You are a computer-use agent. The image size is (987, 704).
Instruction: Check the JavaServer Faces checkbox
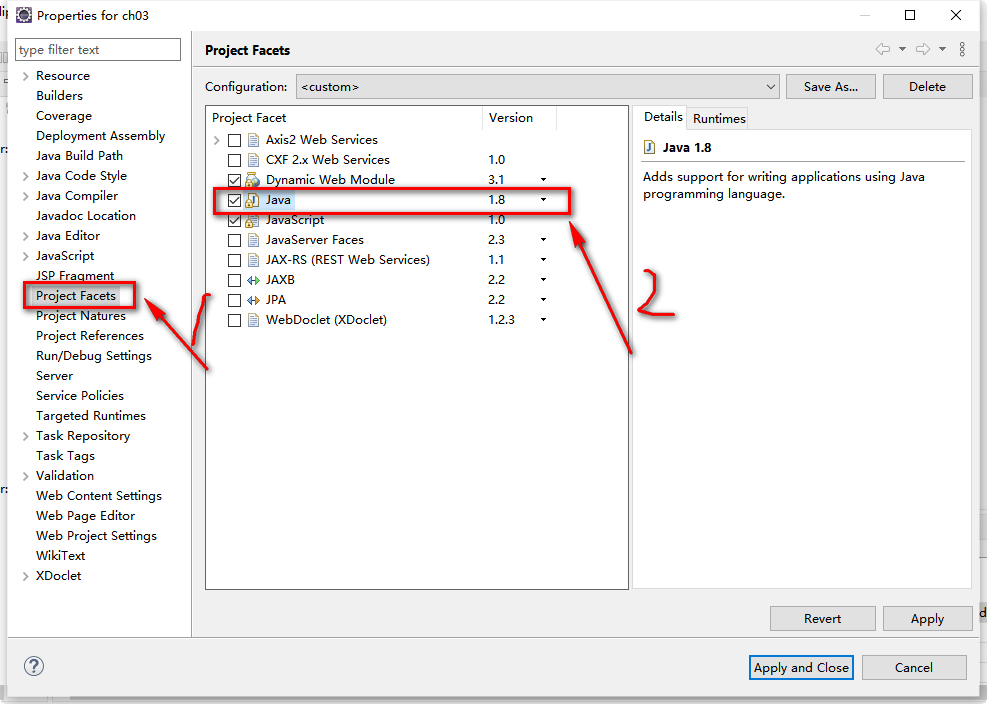point(234,240)
